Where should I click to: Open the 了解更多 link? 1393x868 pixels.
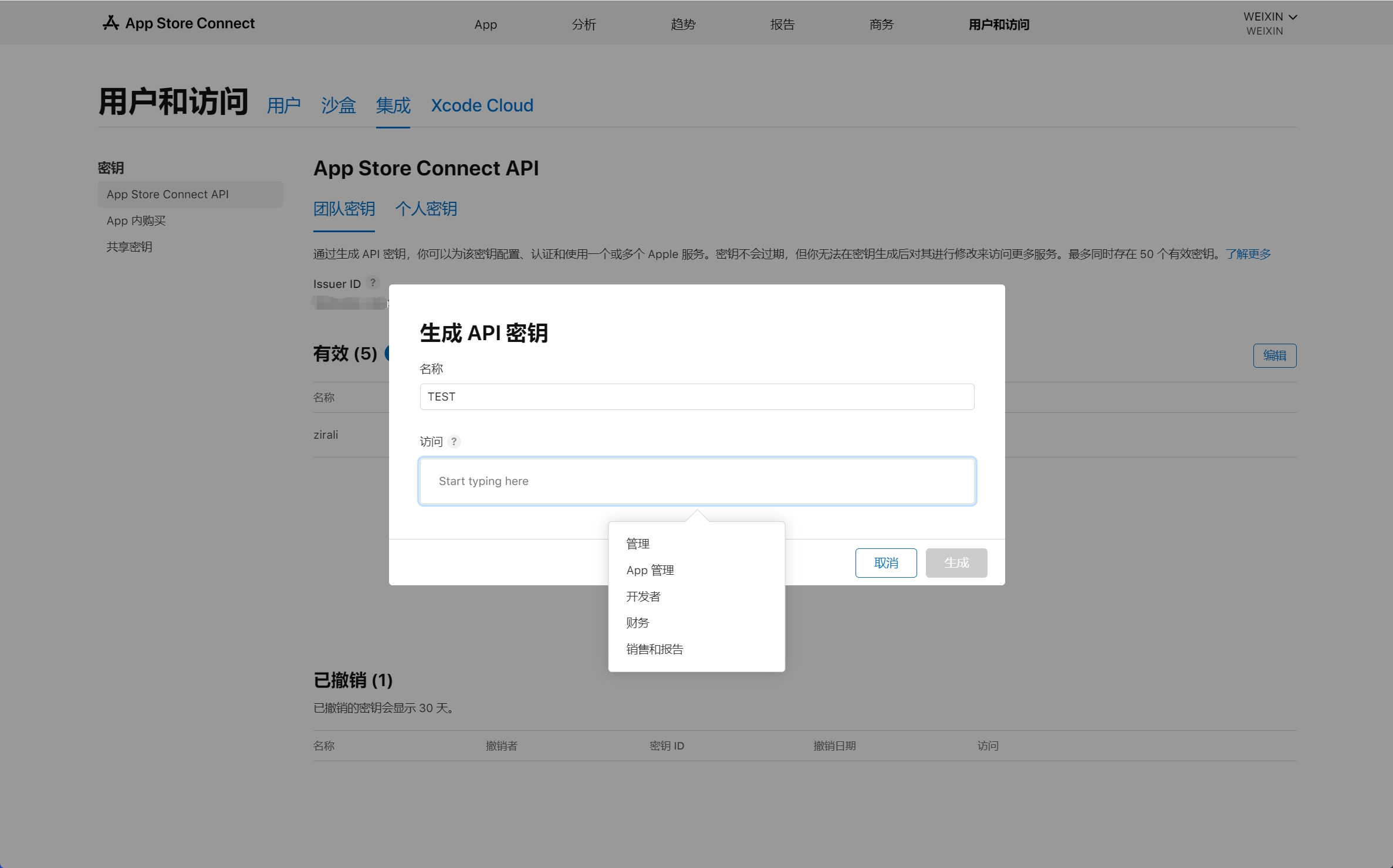(x=1248, y=254)
